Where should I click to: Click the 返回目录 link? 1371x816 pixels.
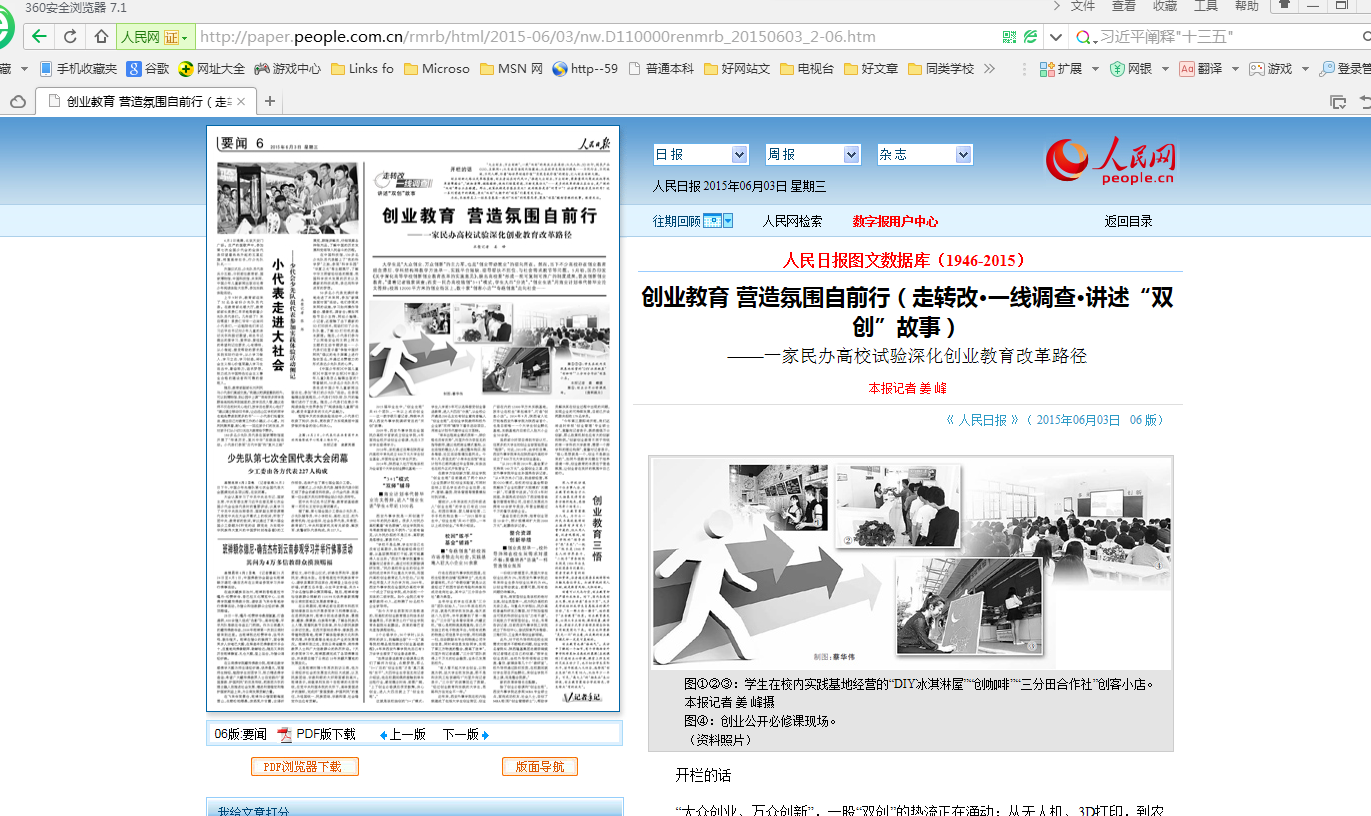pyautogui.click(x=1128, y=221)
